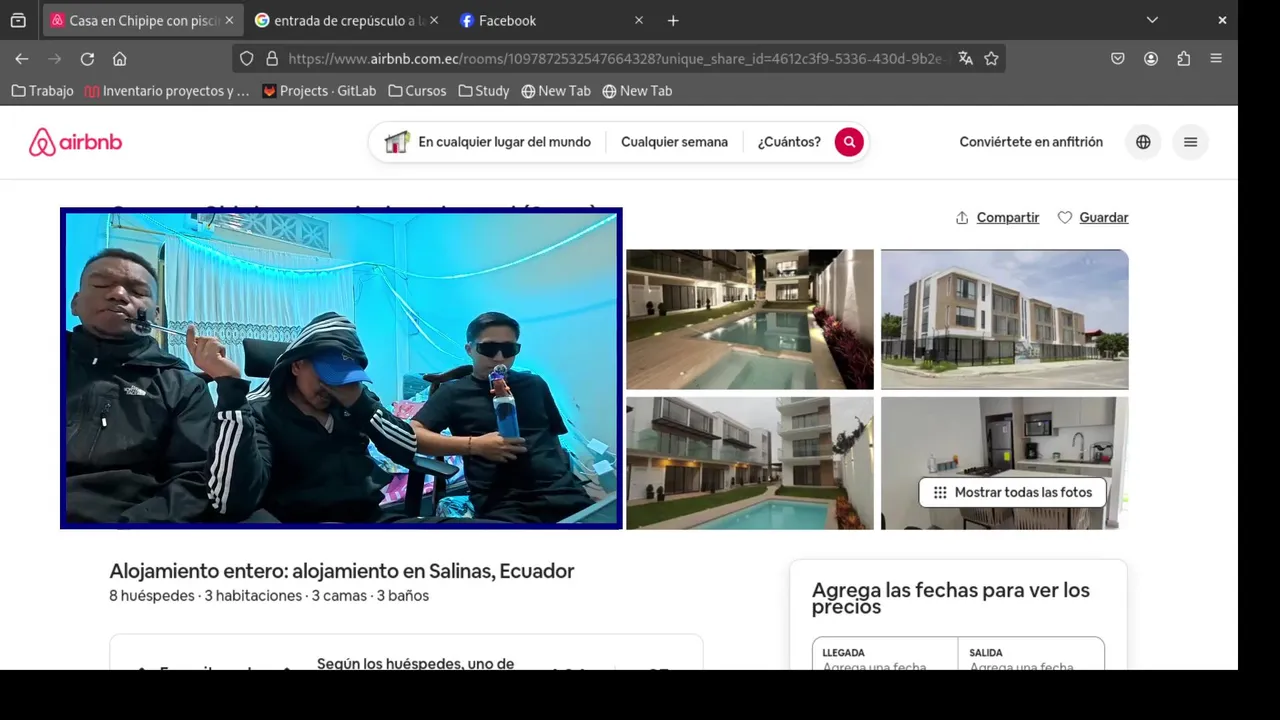1280x720 pixels.
Task: Select 'Cualquier semana' in search bar
Action: [674, 142]
